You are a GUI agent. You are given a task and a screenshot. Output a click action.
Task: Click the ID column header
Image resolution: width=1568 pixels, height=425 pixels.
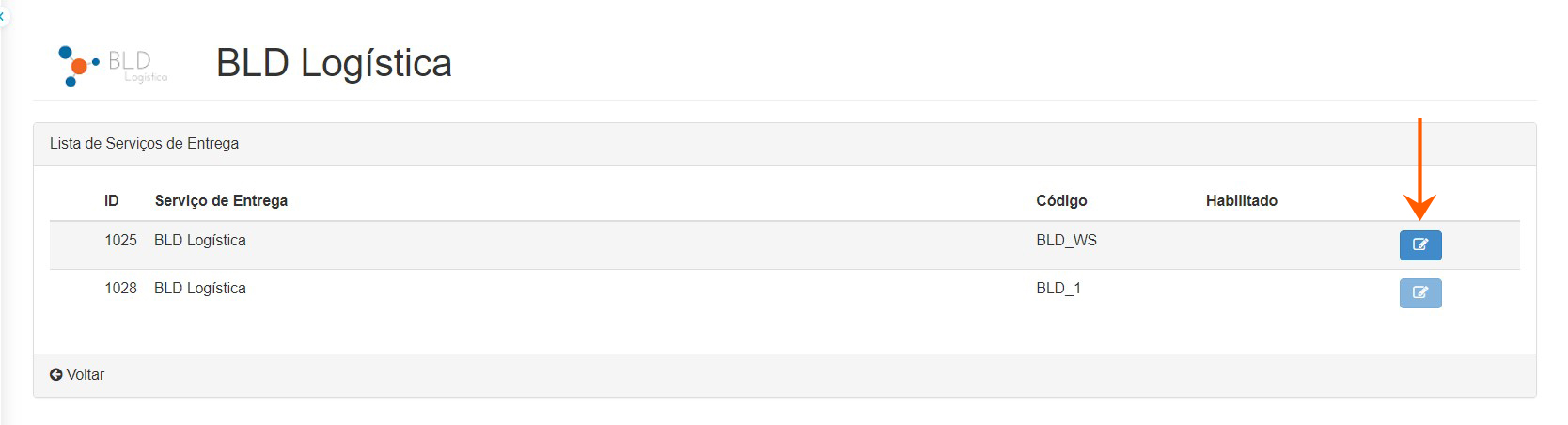click(111, 200)
